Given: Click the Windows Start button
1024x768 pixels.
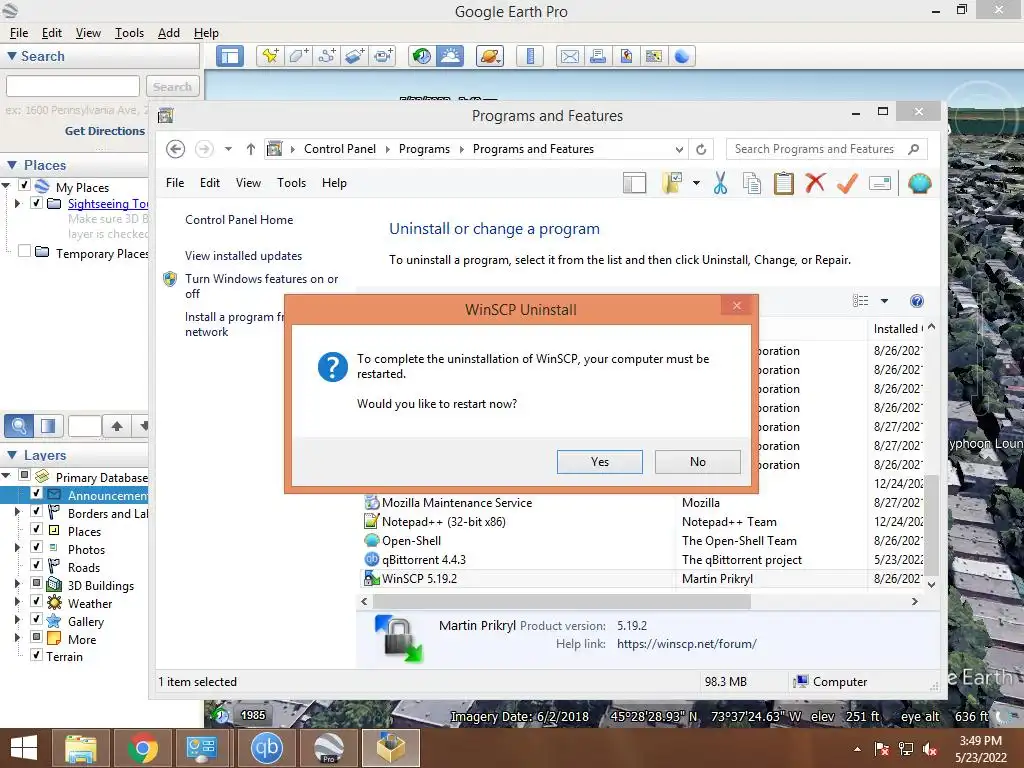Looking at the screenshot, I should click(x=24, y=748).
